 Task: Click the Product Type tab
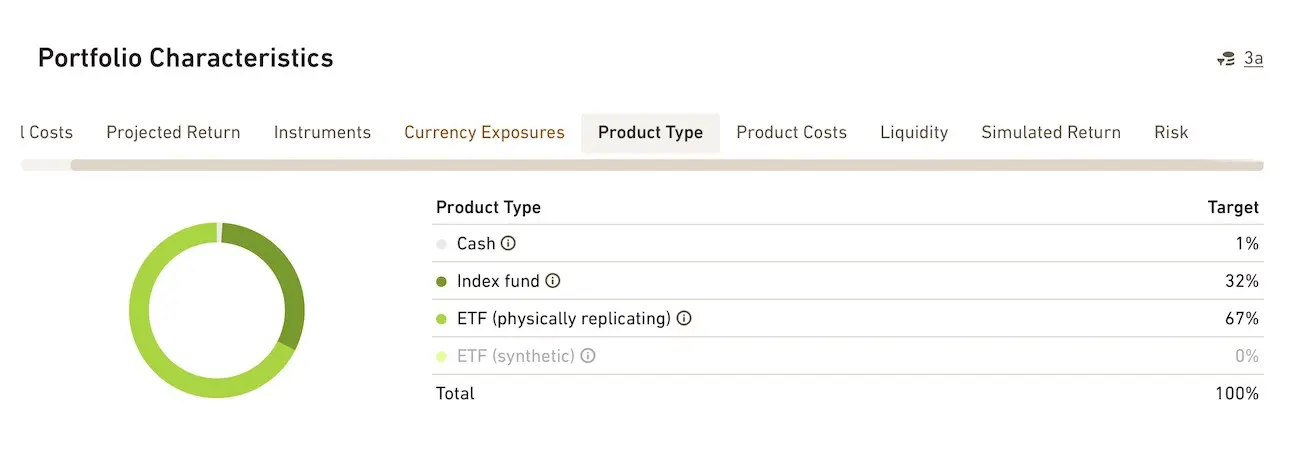pyautogui.click(x=650, y=132)
